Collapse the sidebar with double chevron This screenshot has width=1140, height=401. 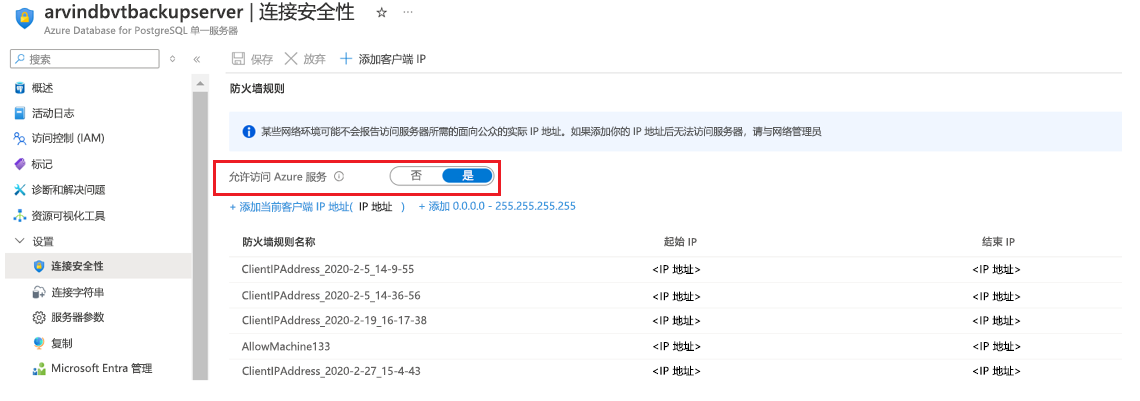196,60
